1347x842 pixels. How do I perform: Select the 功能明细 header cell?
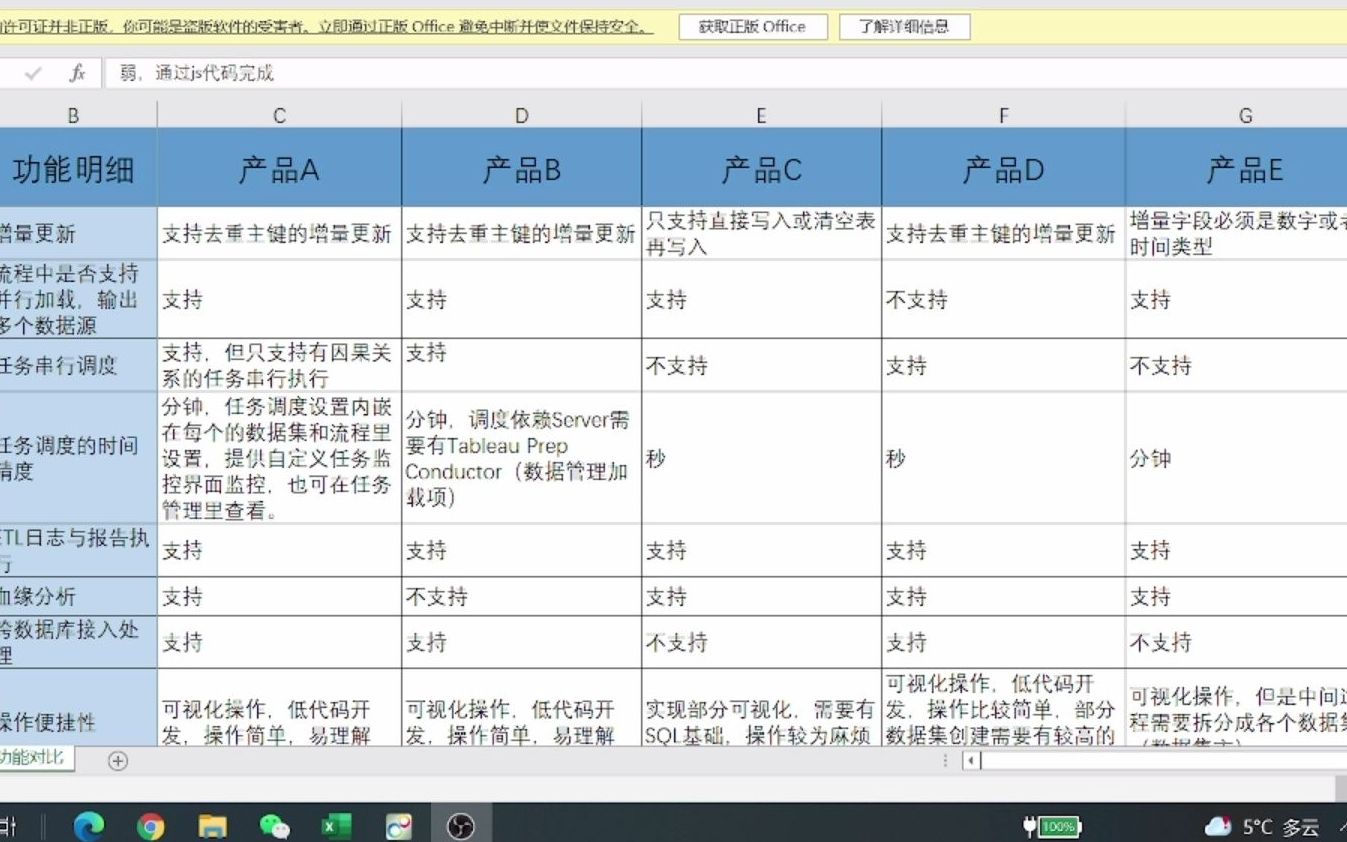78,168
